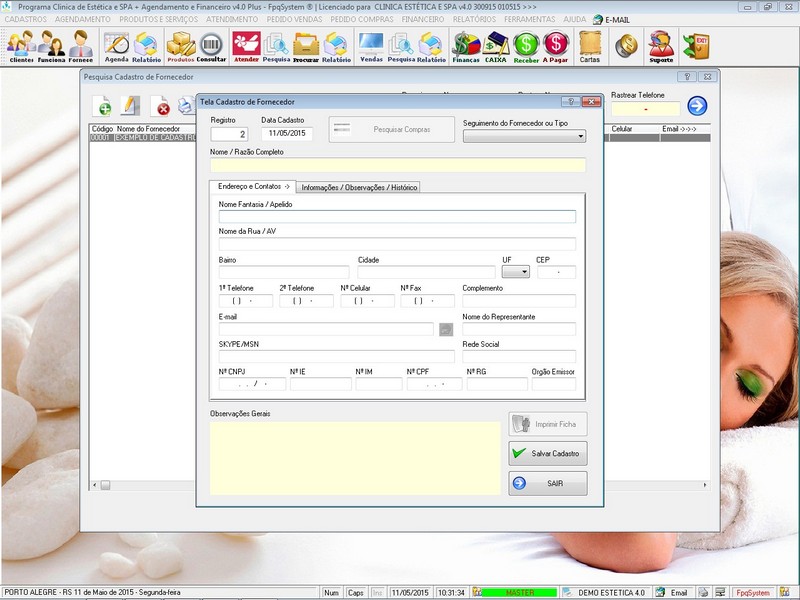Image resolution: width=800 pixels, height=600 pixels.
Task: Click edit pencil icon in Pesquisa window
Action: 130,106
